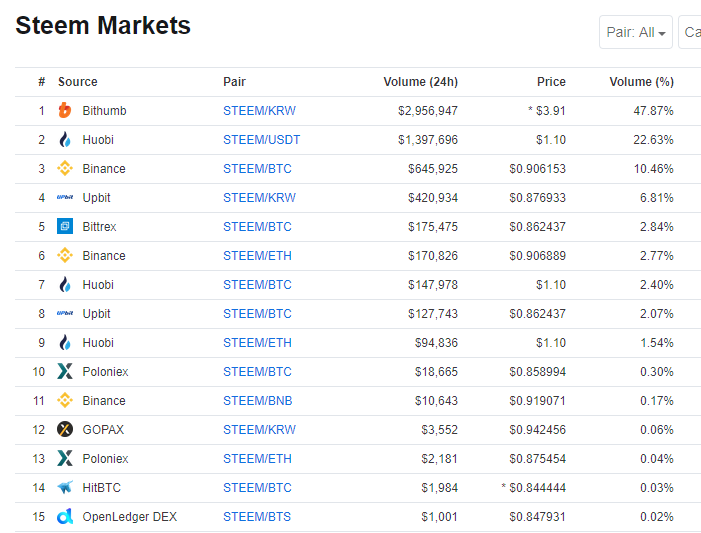Click the * $0.844444 price value

coord(533,488)
